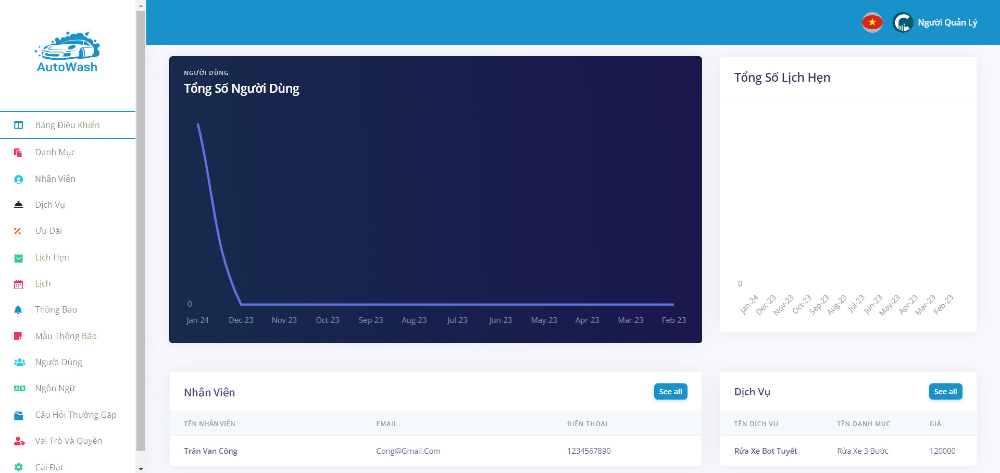Open Bảng Điều Khiển dashboard menu item
Viewport: 1000px width, 473px height.
click(x=67, y=125)
